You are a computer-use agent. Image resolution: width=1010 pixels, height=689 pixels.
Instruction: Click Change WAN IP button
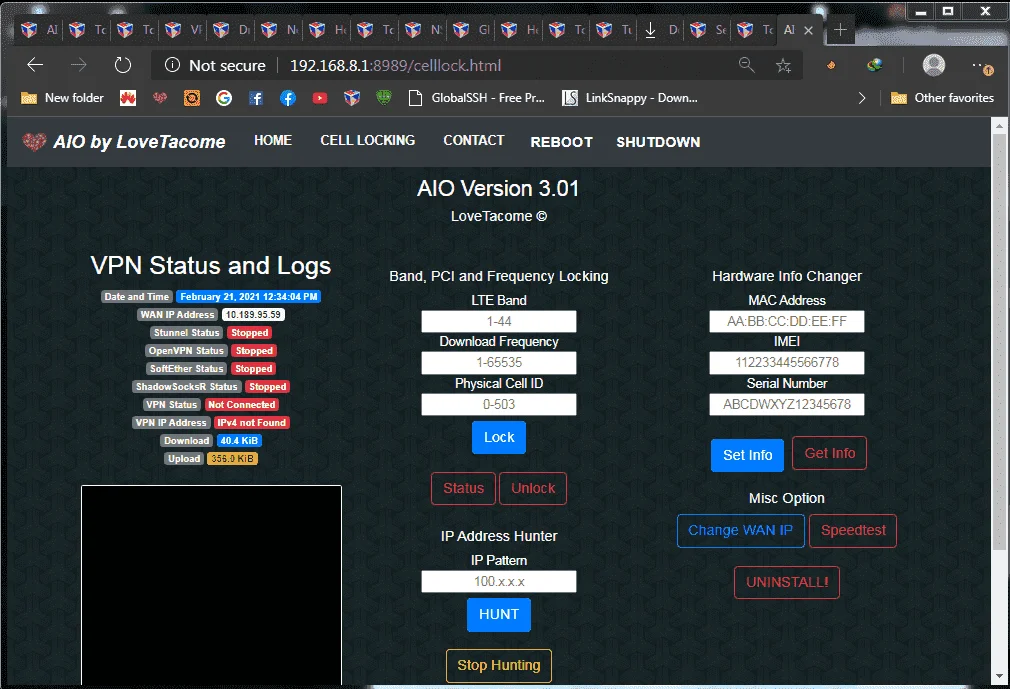click(x=741, y=531)
